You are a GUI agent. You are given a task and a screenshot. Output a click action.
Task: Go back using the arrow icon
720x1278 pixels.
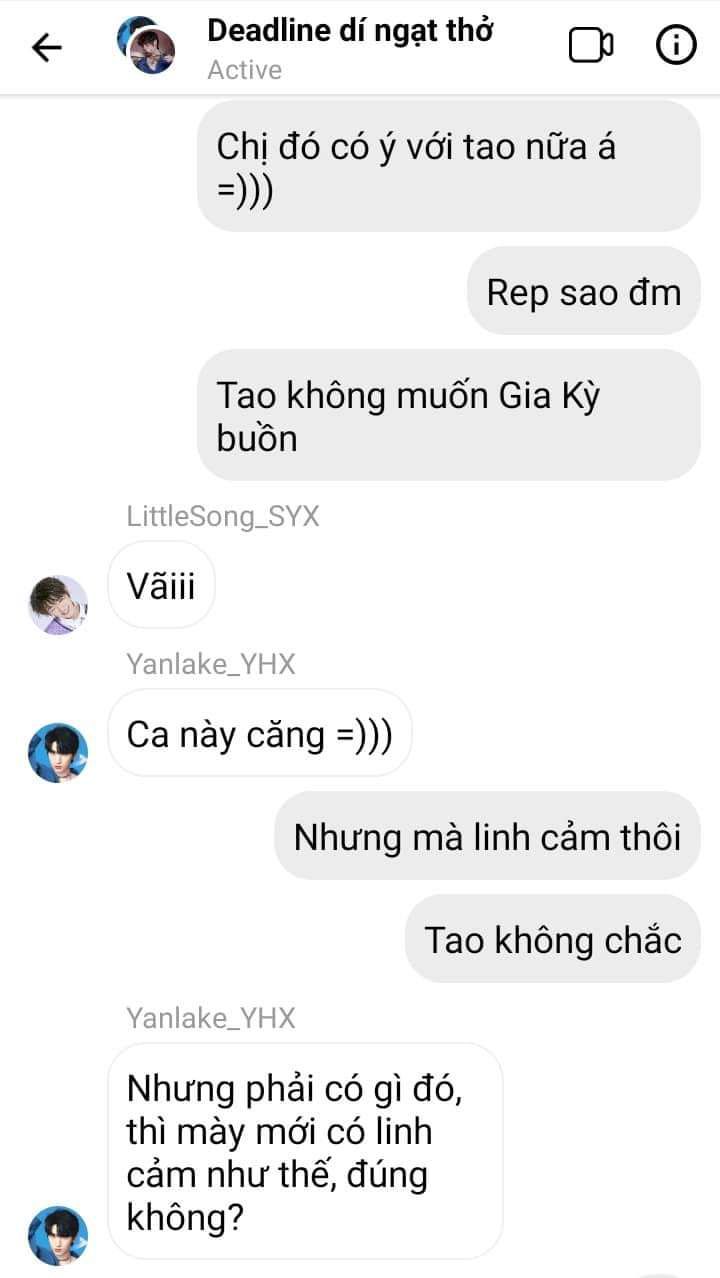coord(46,47)
